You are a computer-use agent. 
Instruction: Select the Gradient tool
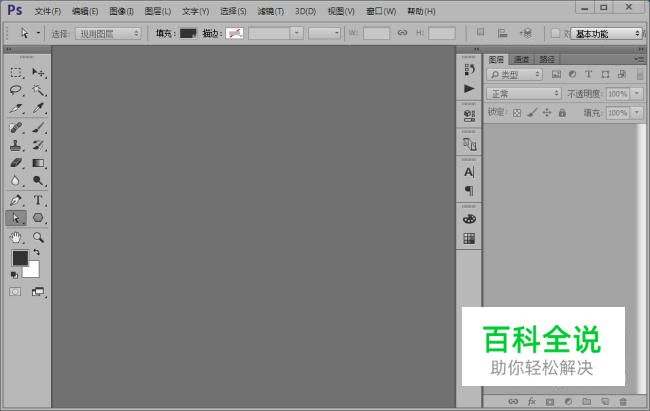pyautogui.click(x=38, y=163)
